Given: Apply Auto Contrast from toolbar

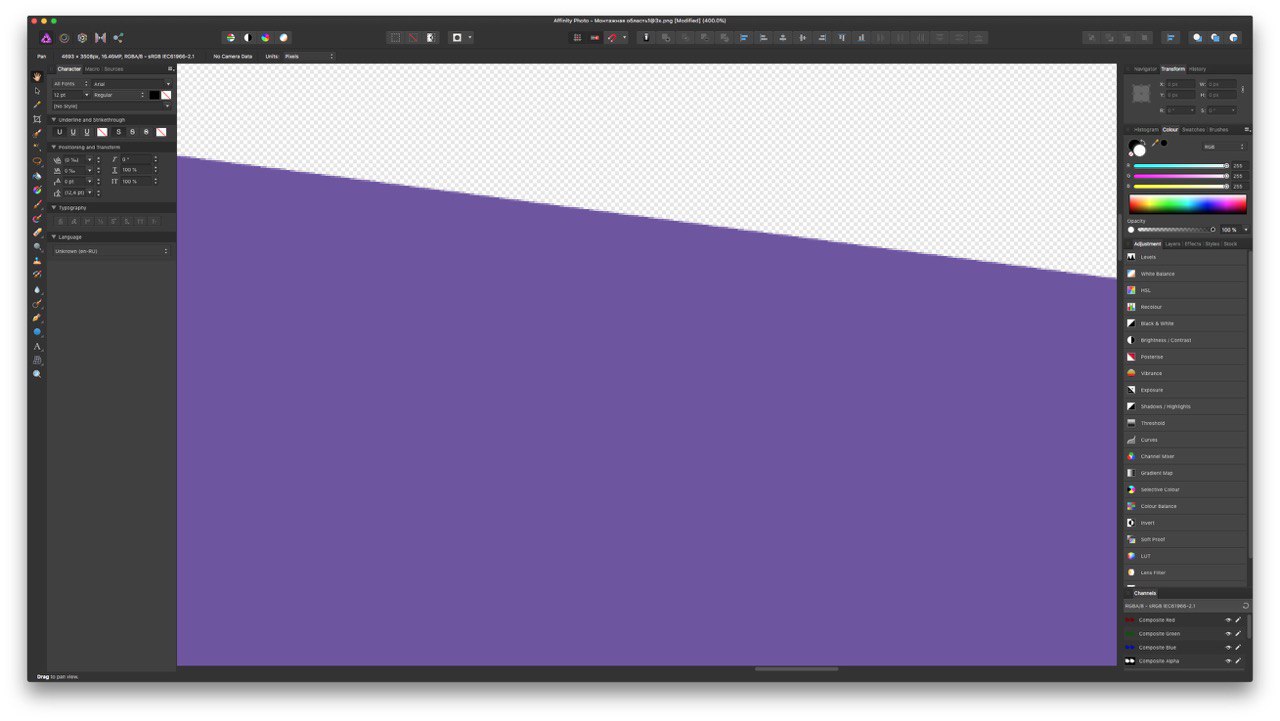Looking at the screenshot, I should (248, 38).
